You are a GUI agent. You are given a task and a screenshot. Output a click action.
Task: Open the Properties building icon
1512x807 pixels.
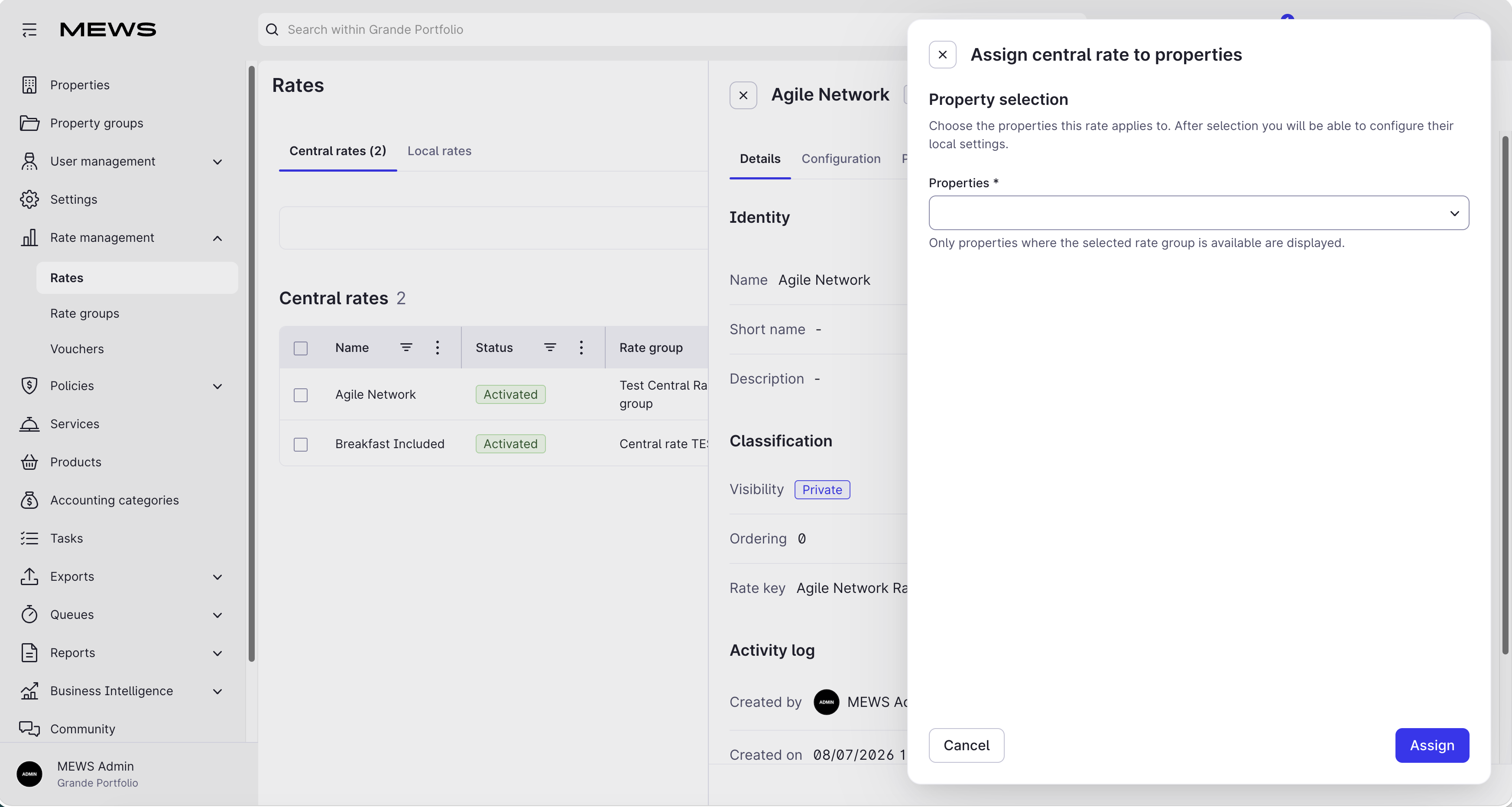click(x=29, y=85)
